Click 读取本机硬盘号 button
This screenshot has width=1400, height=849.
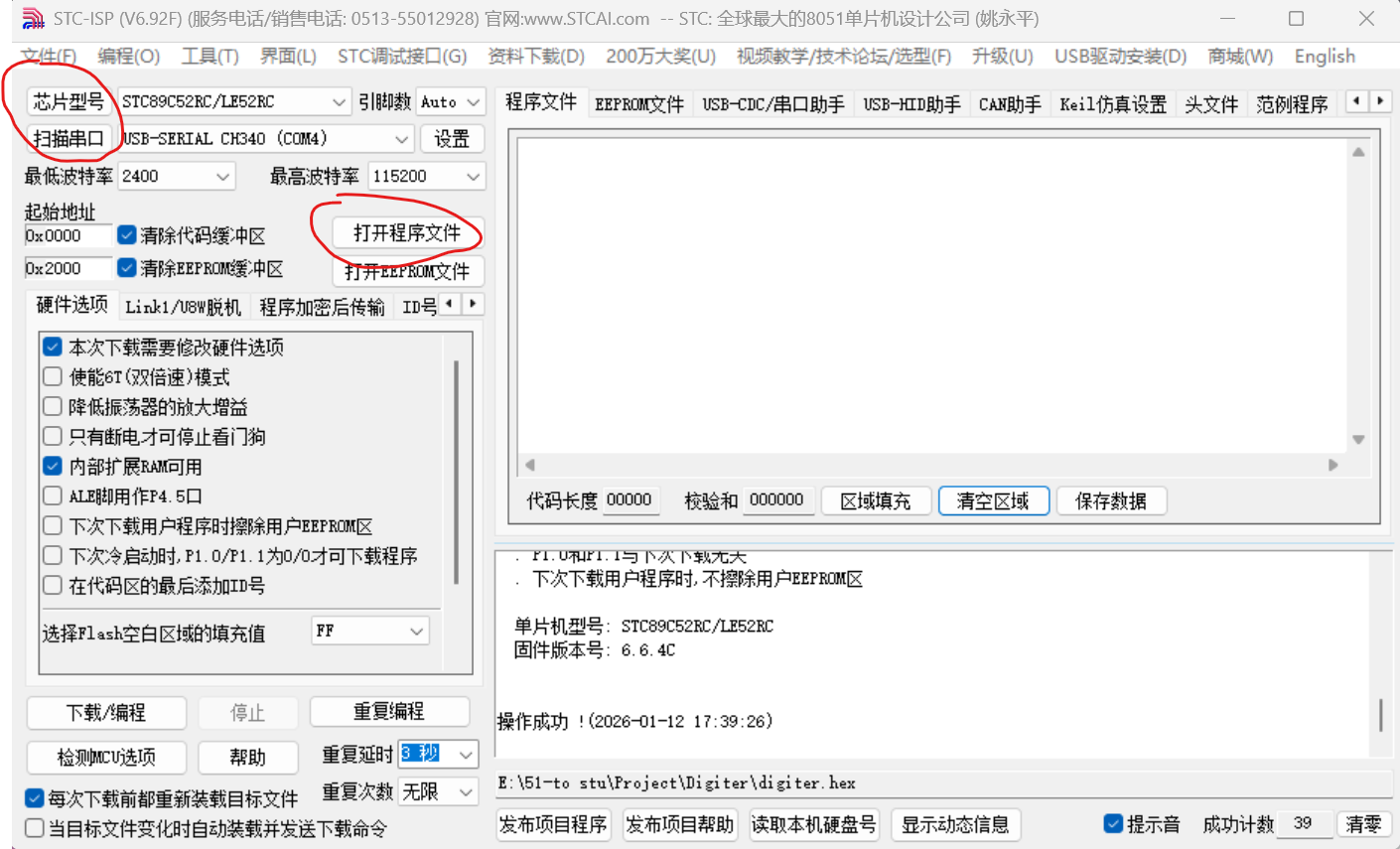pyautogui.click(x=814, y=825)
